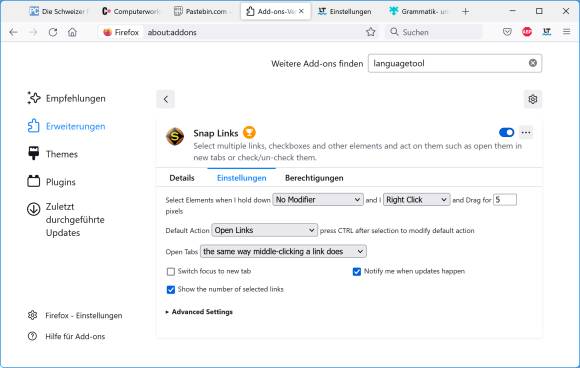Open the Pocket icon in the toolbar
The height and width of the screenshot is (368, 580).
[x=507, y=32]
